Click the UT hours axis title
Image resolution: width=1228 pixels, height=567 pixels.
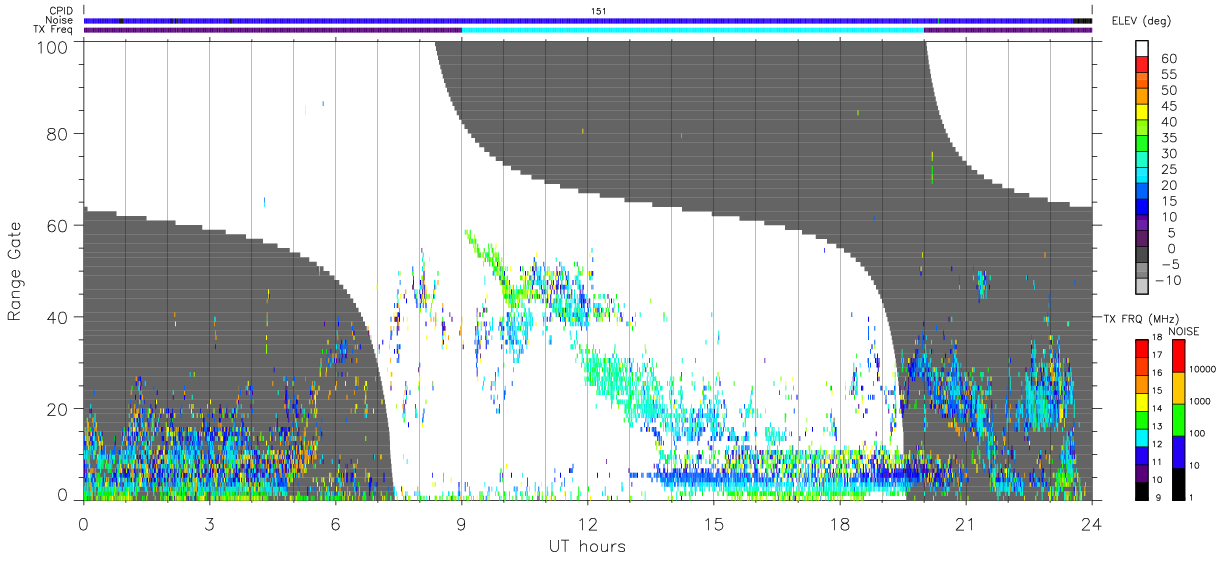587,546
